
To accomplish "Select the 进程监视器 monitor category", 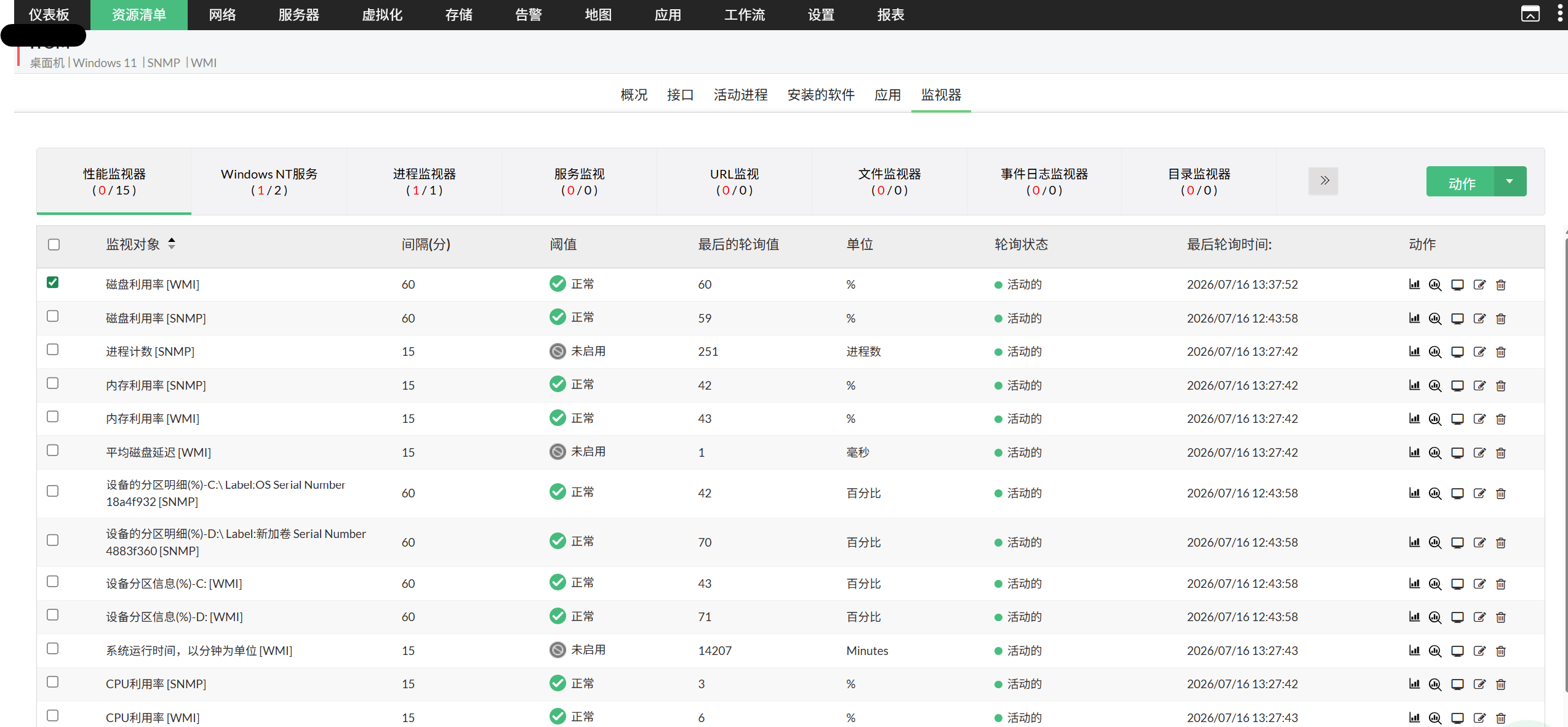I will 424,182.
